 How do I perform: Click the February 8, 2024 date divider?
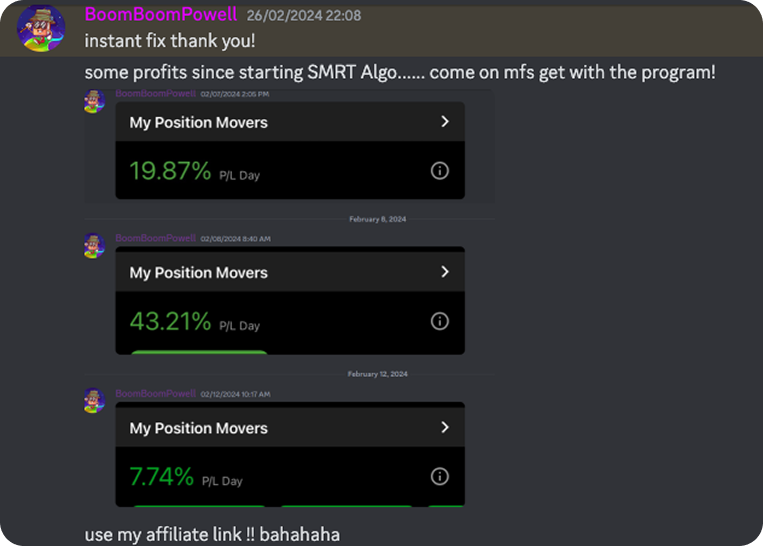(x=378, y=219)
